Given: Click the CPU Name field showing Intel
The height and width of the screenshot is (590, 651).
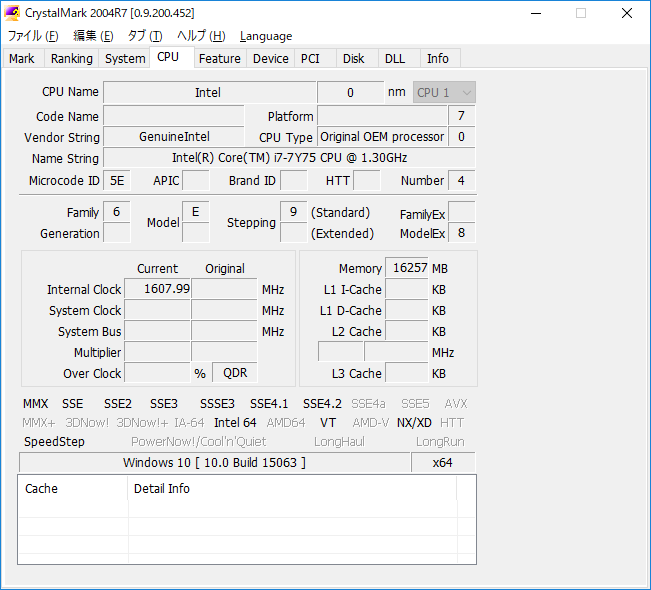Looking at the screenshot, I should [x=209, y=92].
